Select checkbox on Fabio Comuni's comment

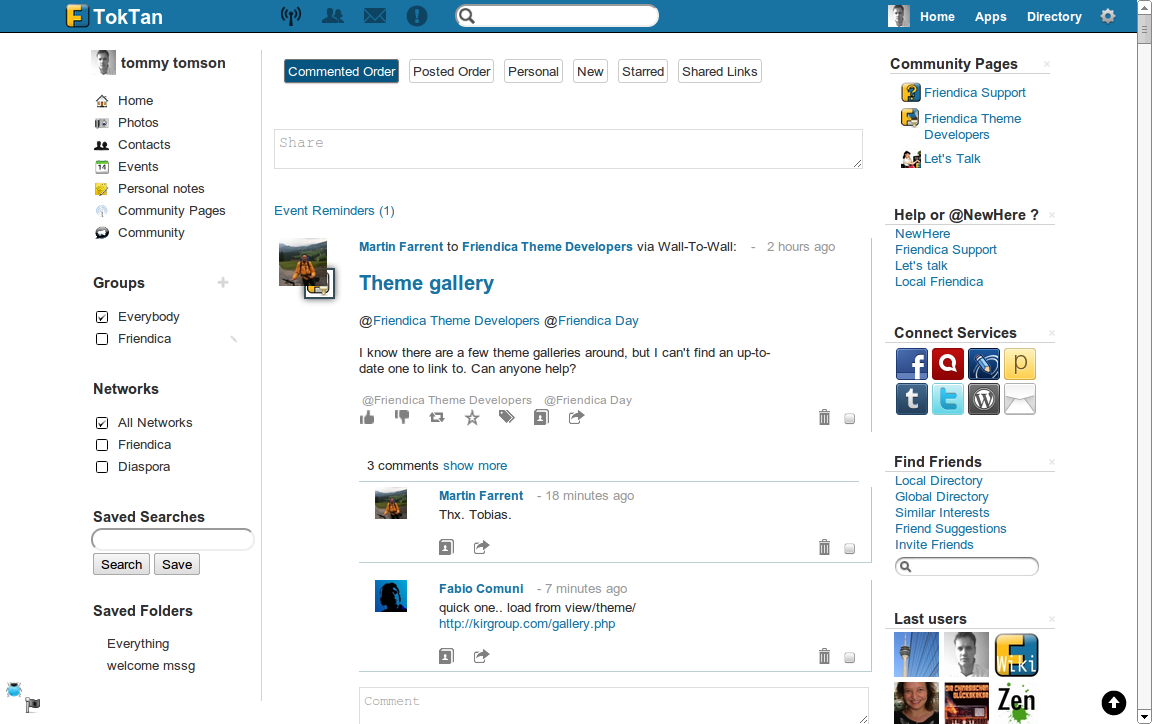[849, 657]
